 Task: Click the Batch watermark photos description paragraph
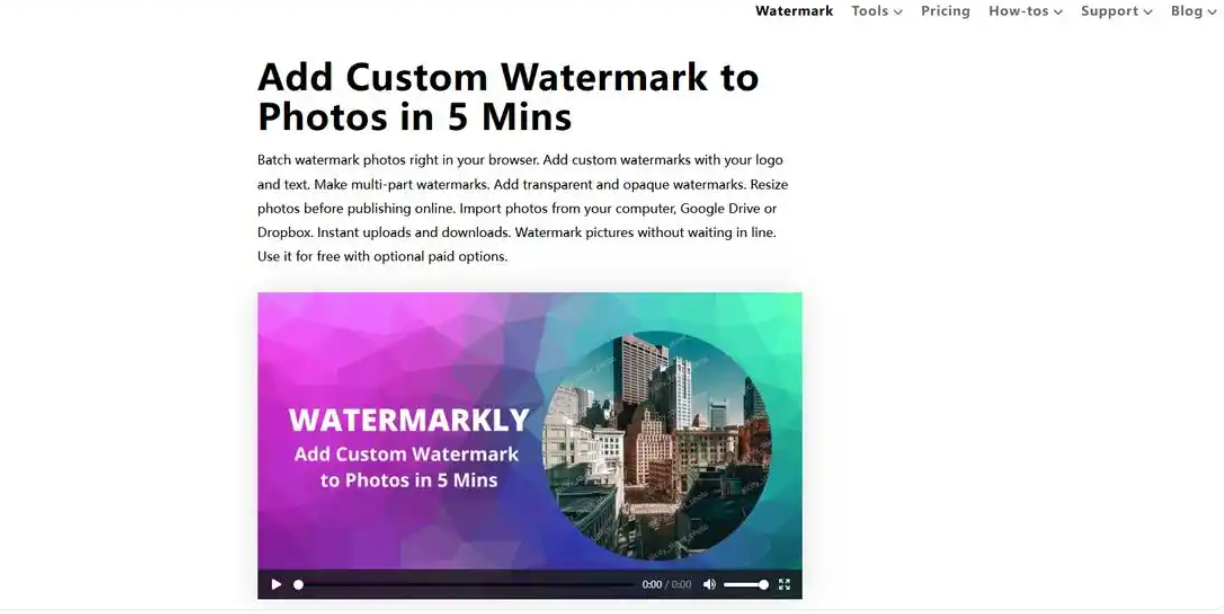tap(520, 208)
